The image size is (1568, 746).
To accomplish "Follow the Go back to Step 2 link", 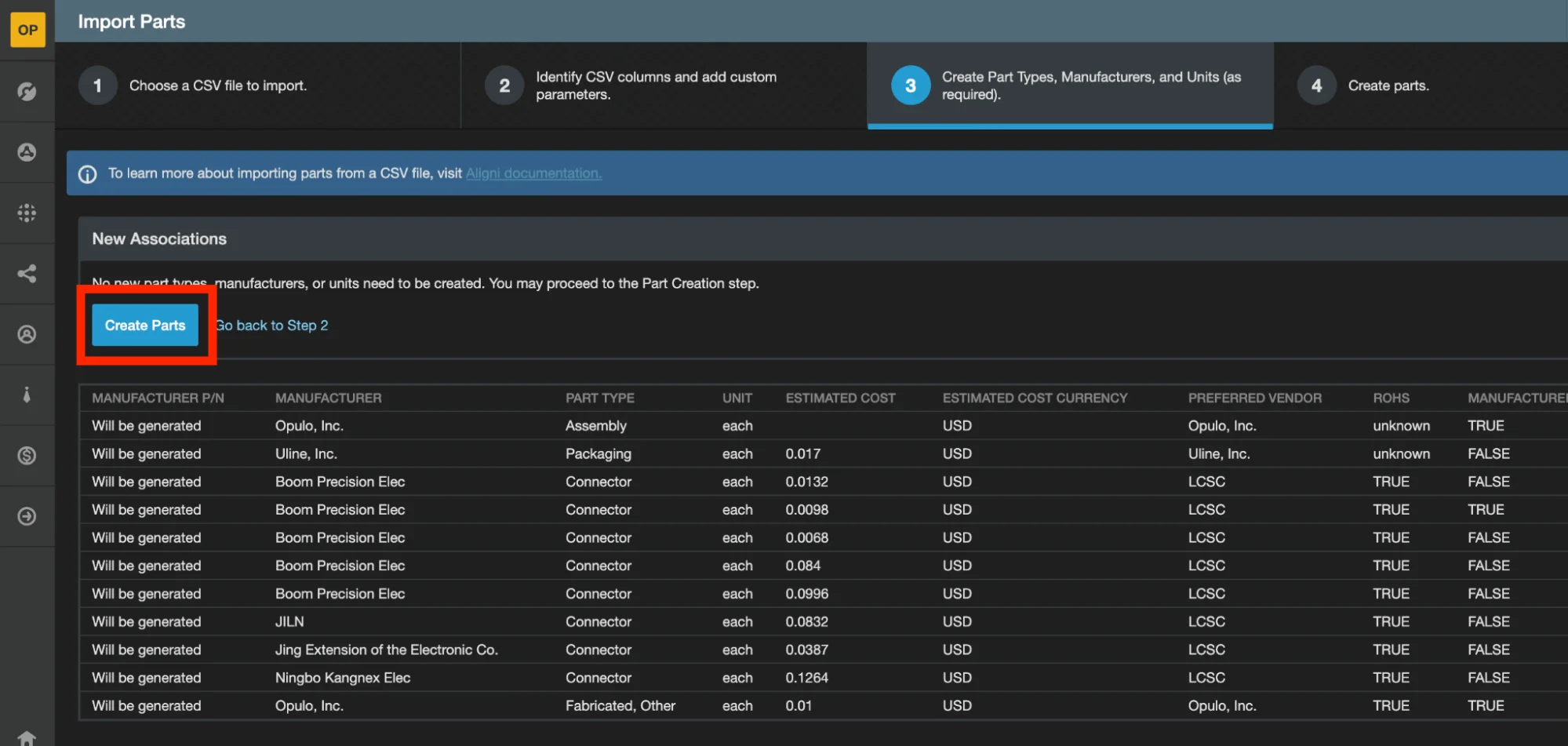I will pyautogui.click(x=272, y=326).
